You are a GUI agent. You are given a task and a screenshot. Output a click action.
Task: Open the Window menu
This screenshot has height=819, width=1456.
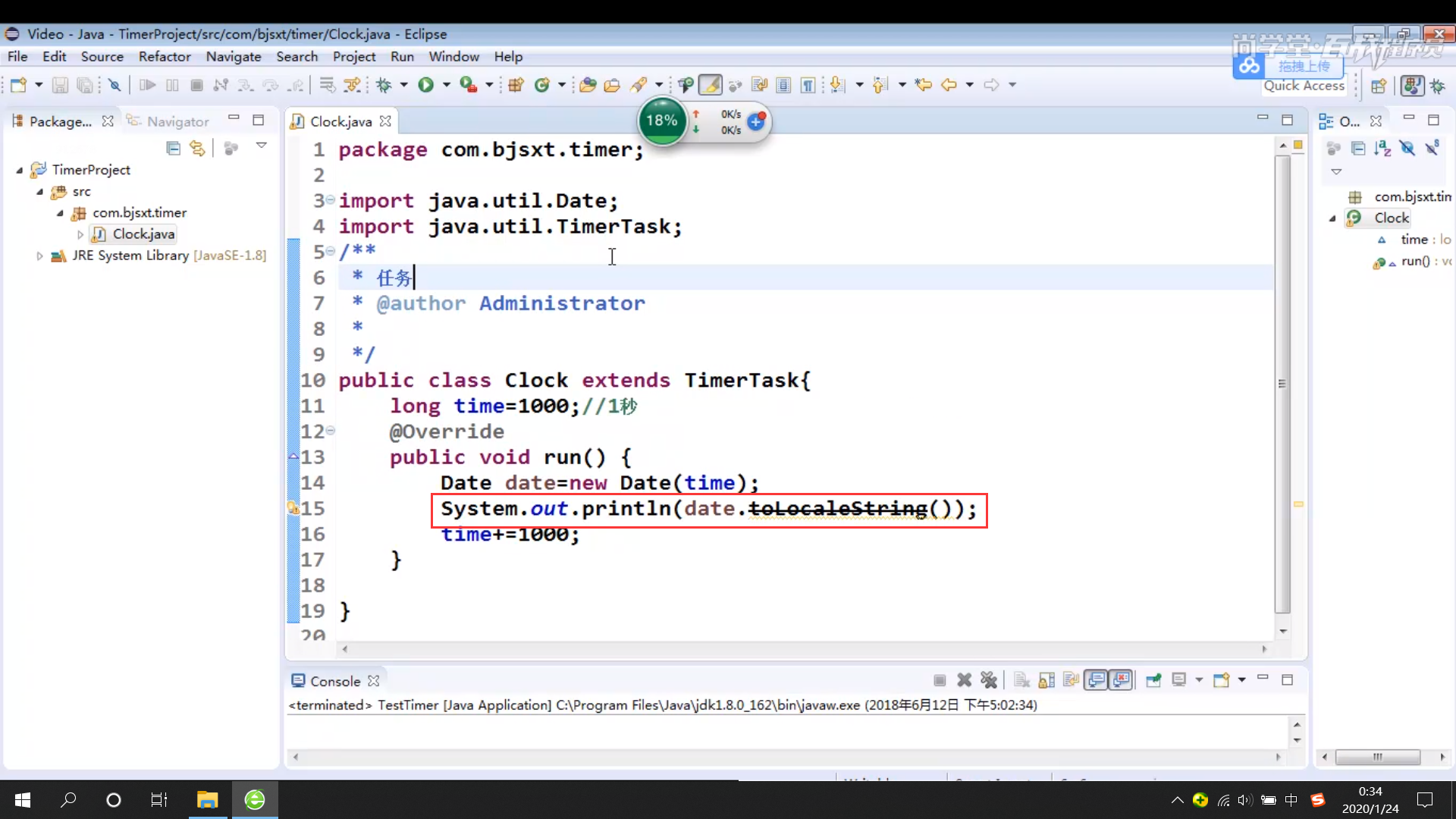pyautogui.click(x=453, y=56)
